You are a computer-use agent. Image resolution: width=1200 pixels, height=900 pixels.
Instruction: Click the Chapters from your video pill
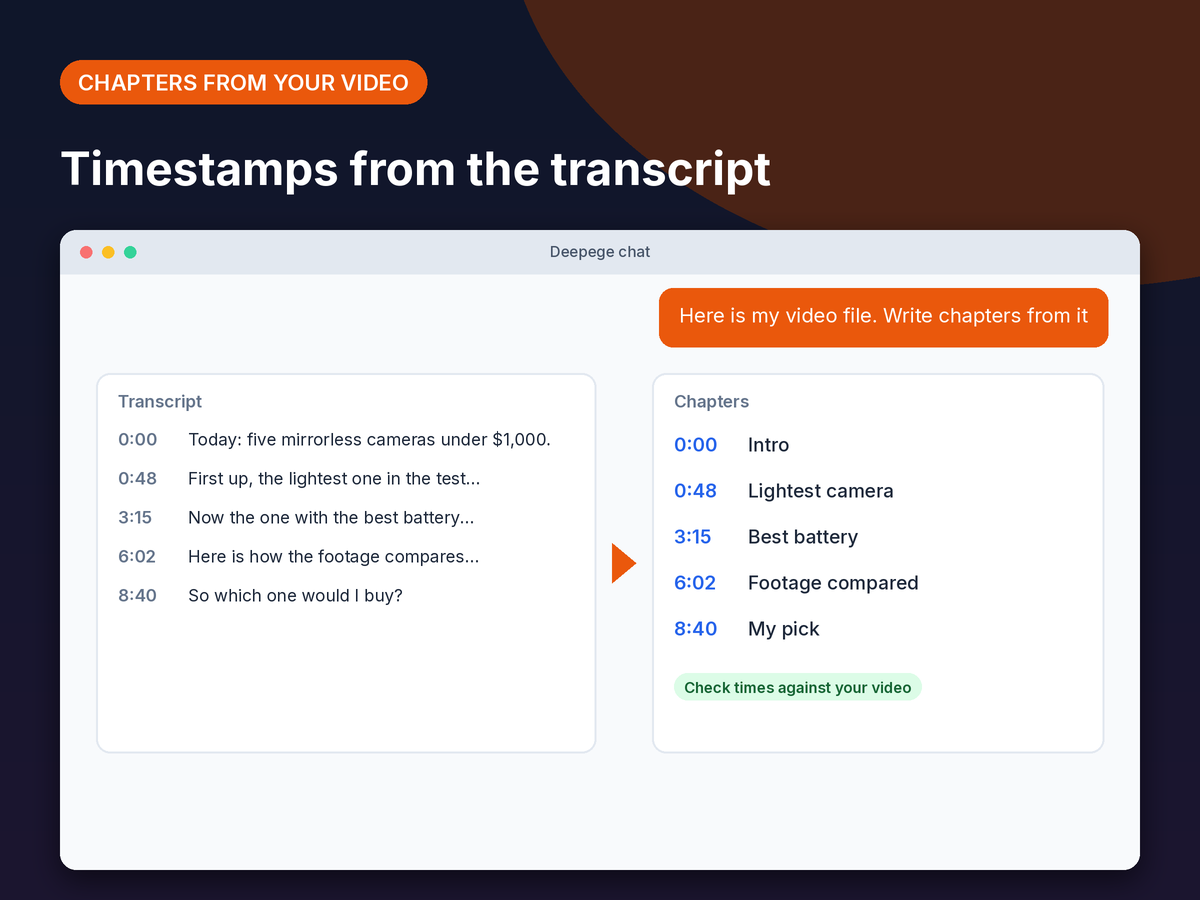[x=244, y=82]
